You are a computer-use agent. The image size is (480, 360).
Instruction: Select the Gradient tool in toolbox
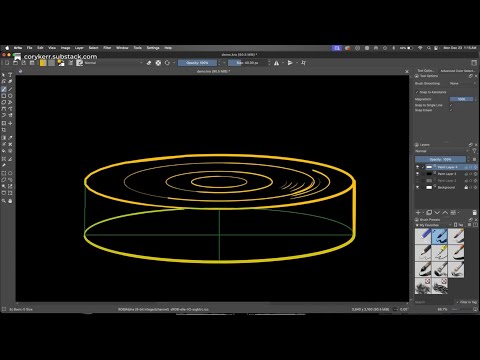(x=4, y=138)
